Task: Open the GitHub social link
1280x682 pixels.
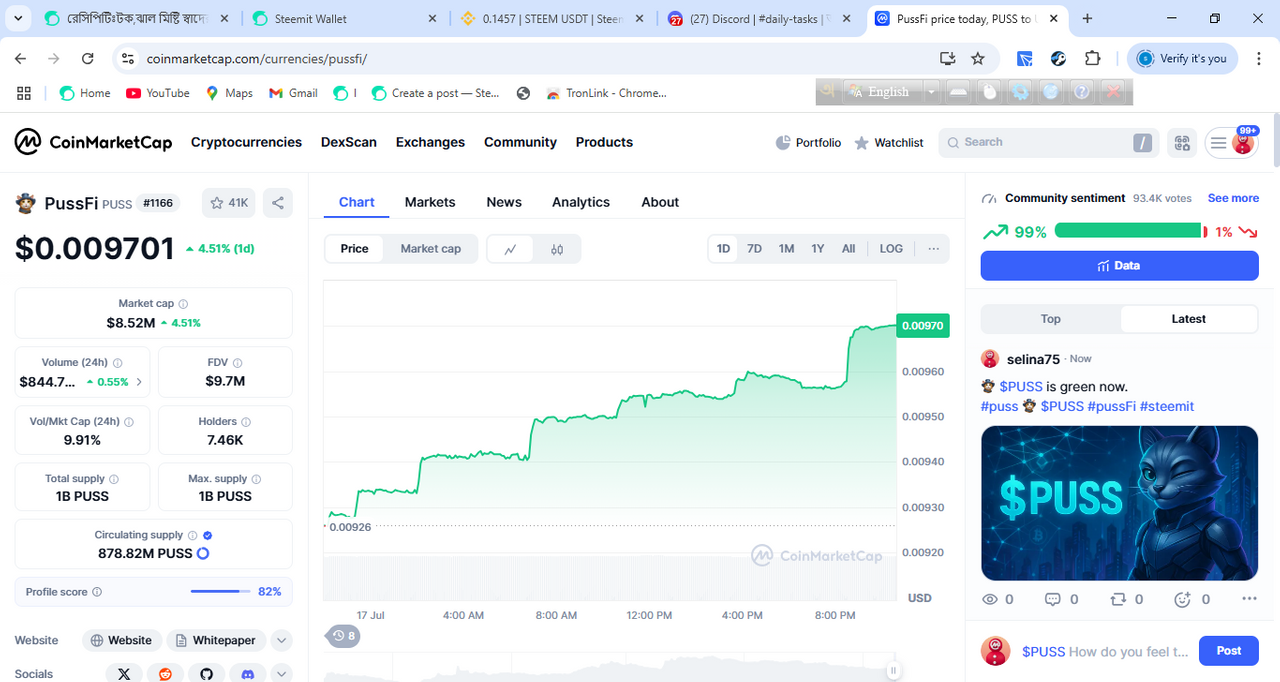Action: (206, 674)
